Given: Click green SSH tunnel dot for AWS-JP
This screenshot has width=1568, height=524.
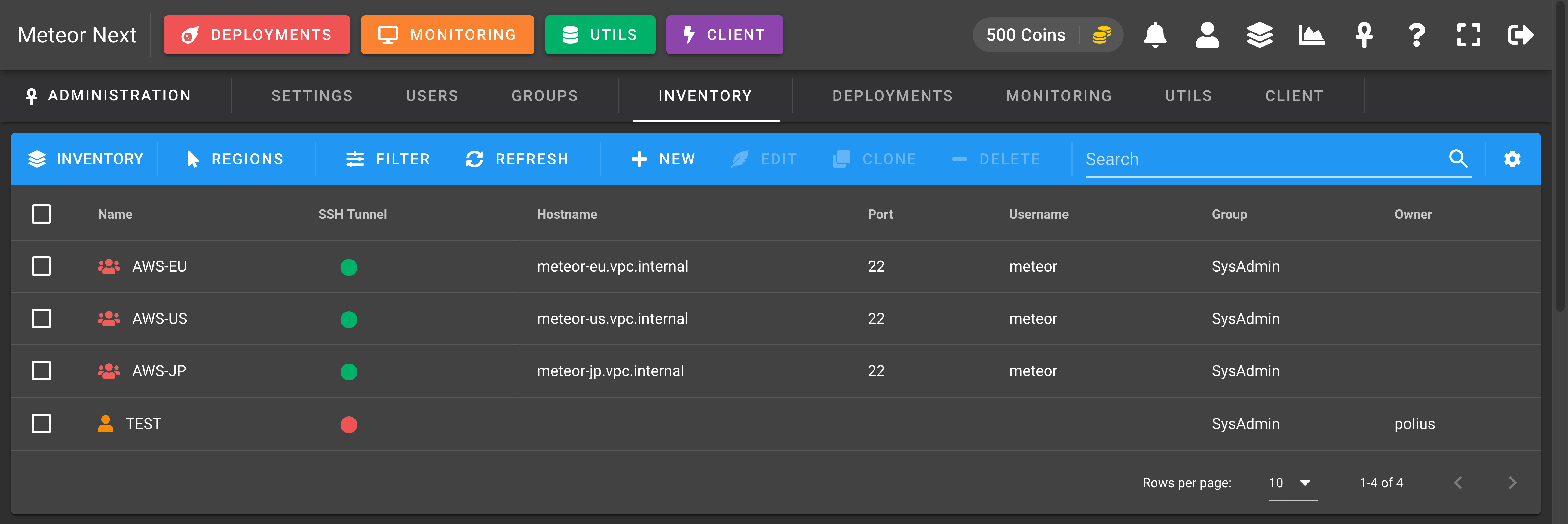Looking at the screenshot, I should coord(349,372).
